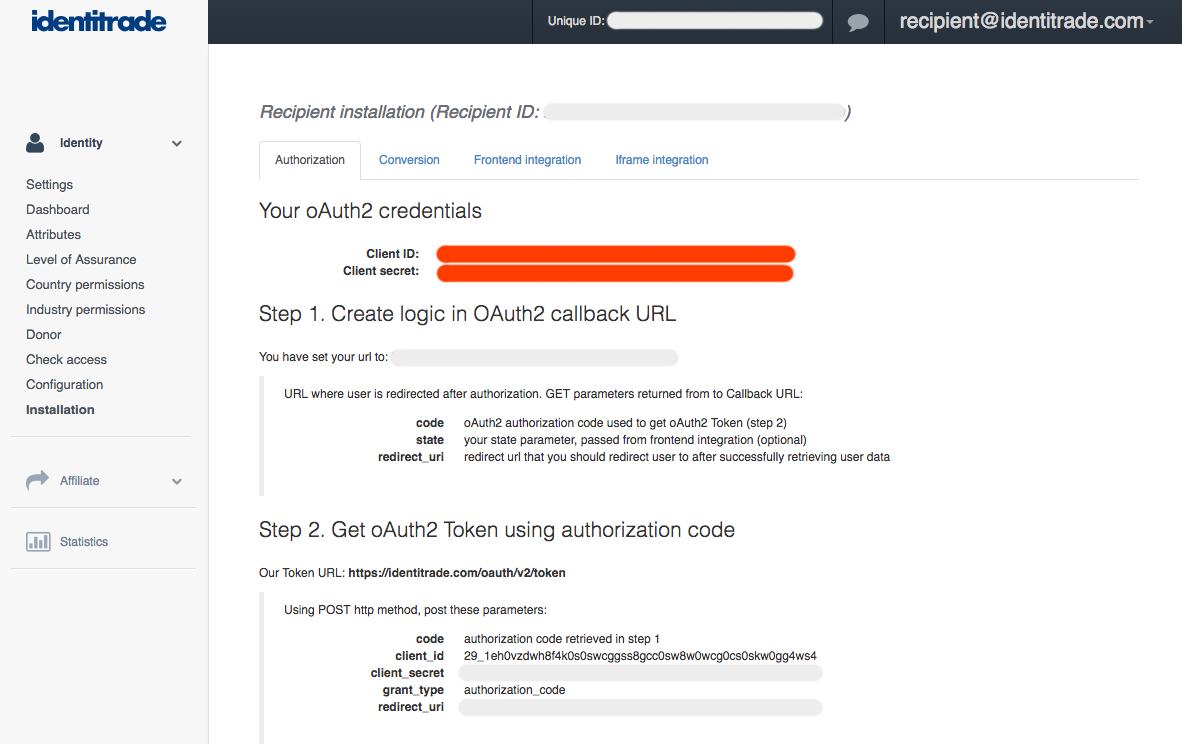
Task: Open Attributes in the sidebar
Action: coord(54,234)
